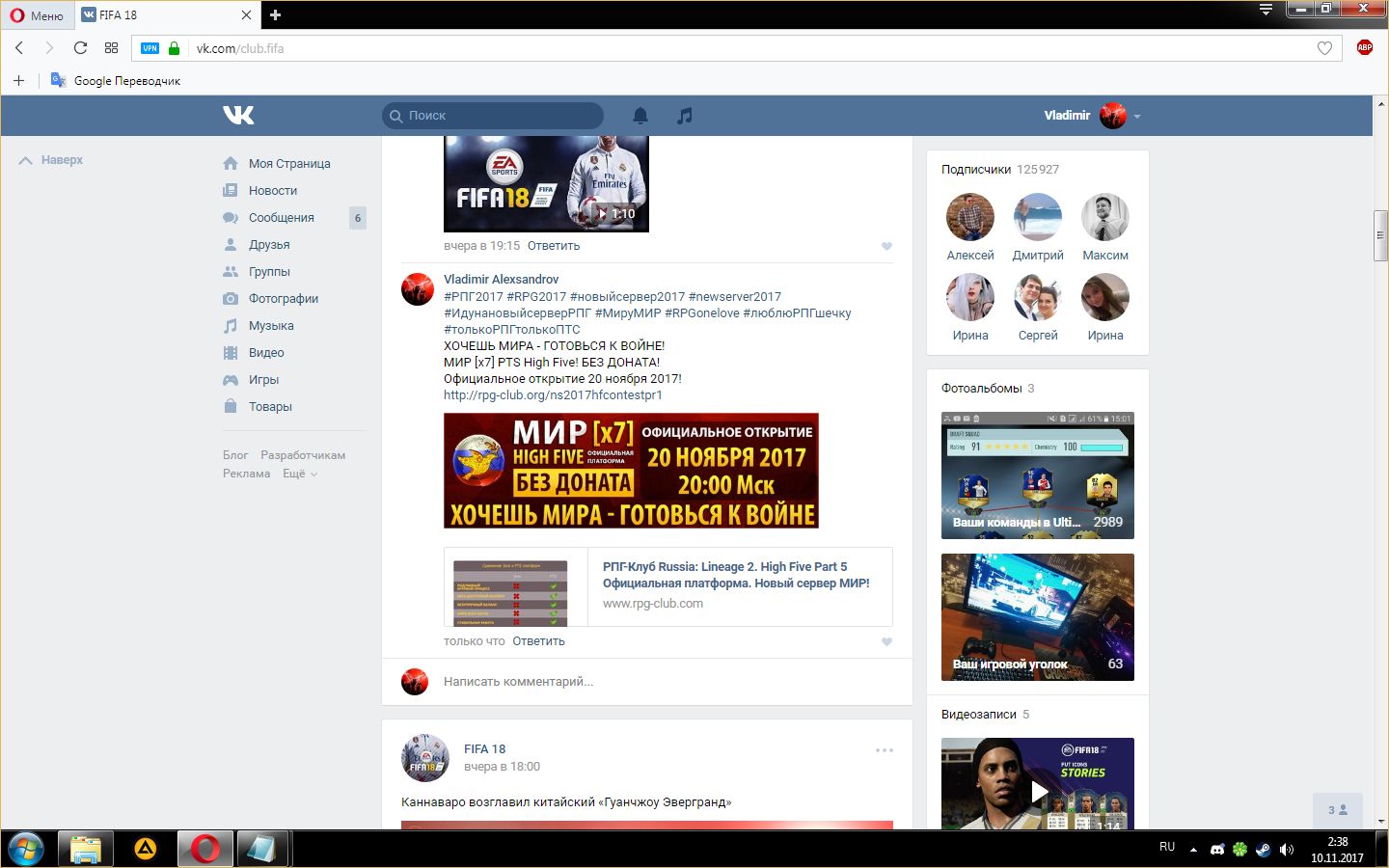This screenshot has width=1389, height=868.
Task: Toggle the VPN badge in address bar
Action: click(150, 48)
